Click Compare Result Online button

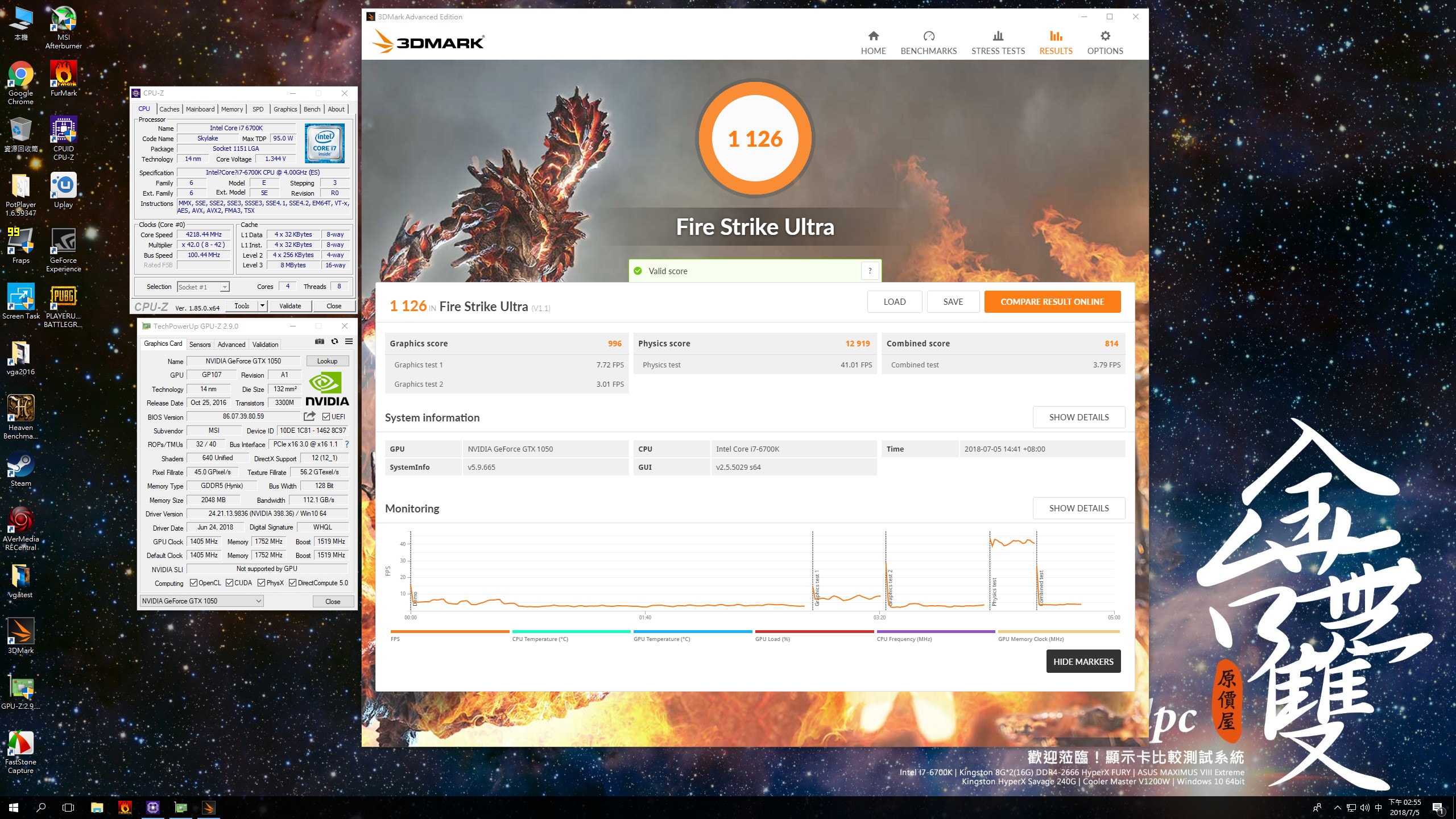point(1052,302)
